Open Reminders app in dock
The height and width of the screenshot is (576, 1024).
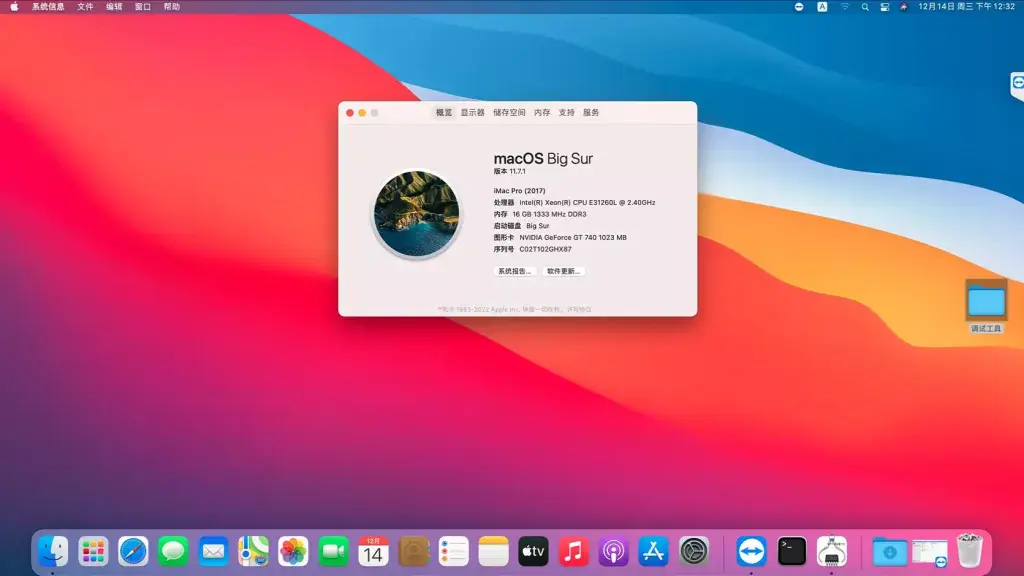click(453, 552)
